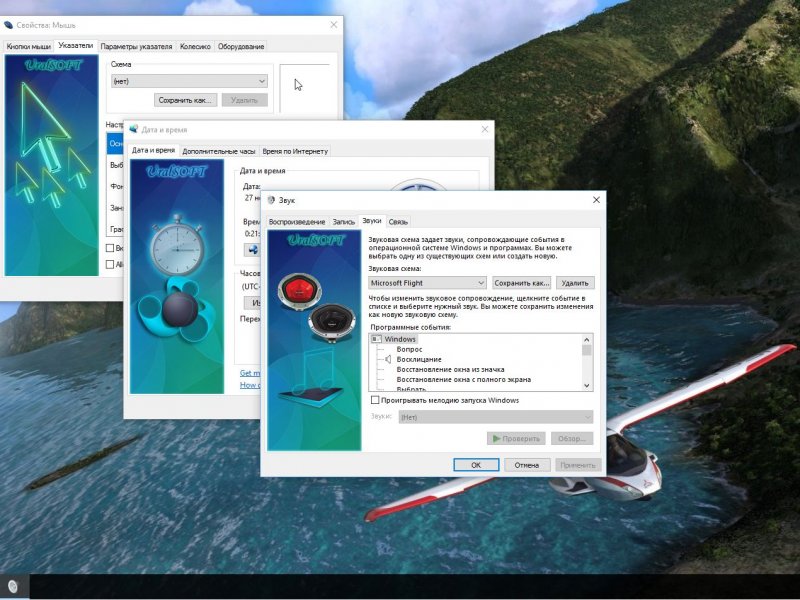Click the Звуковая схема: label
This screenshot has width=800, height=600.
396,268
